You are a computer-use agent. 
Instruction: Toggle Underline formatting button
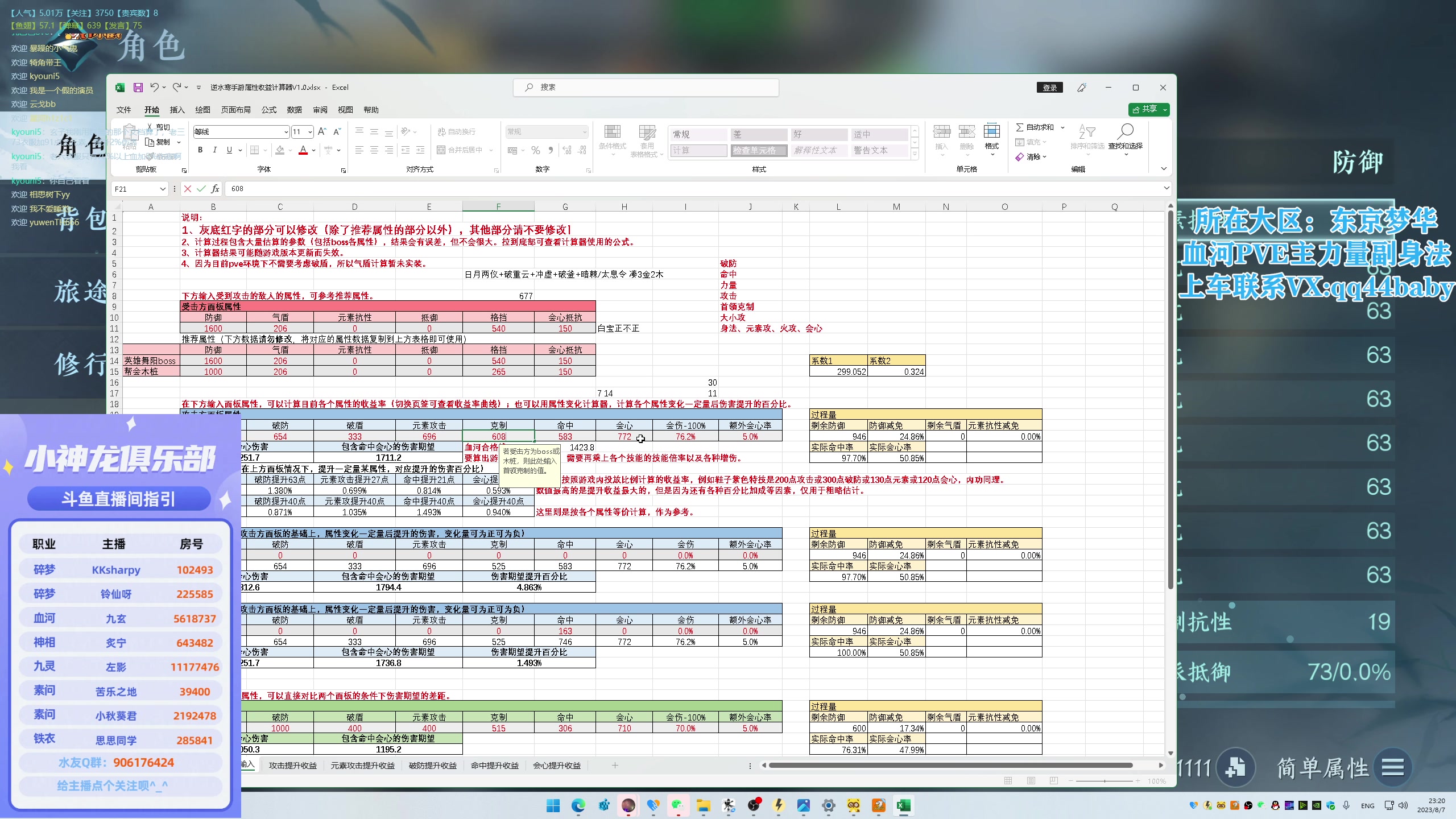click(229, 150)
